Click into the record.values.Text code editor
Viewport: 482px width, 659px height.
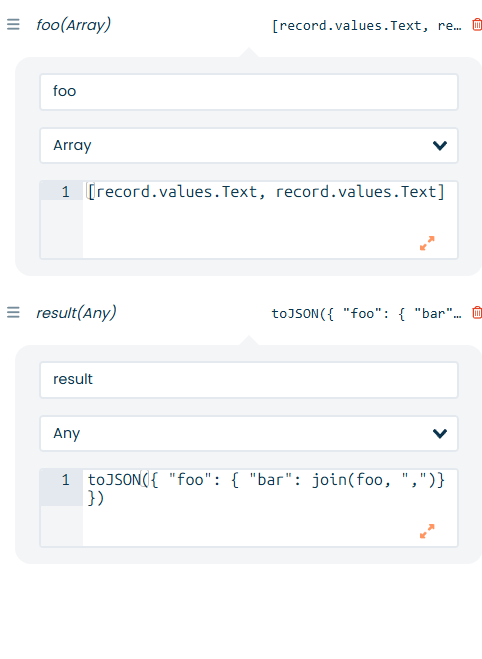[x=270, y=220]
